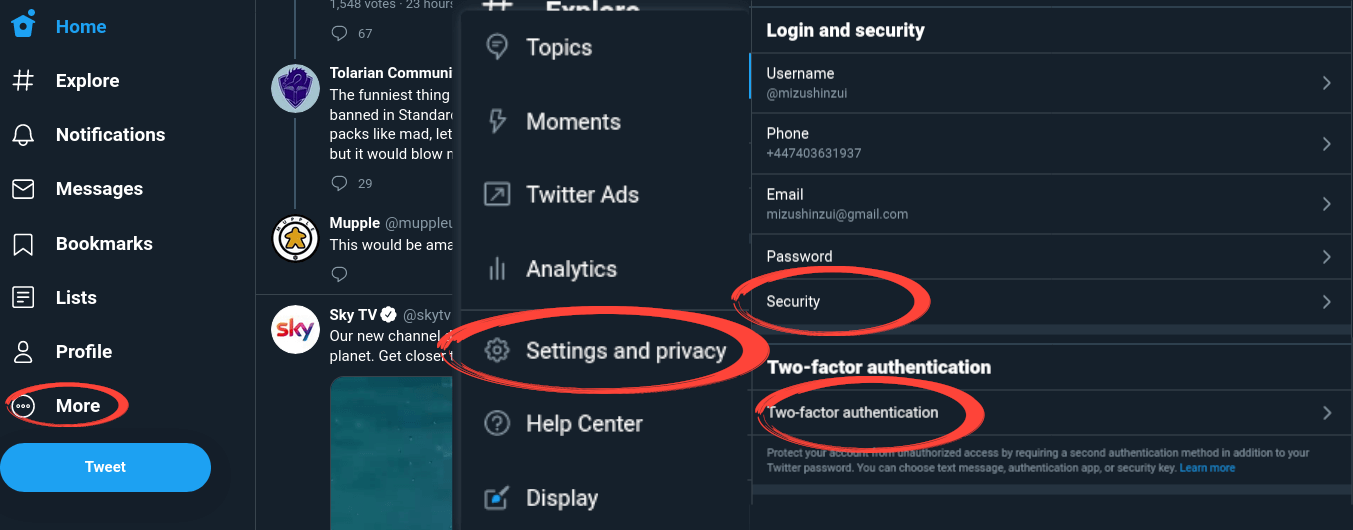Open the Sky TV profile avatar
Viewport: 1353px width, 530px height.
point(295,329)
